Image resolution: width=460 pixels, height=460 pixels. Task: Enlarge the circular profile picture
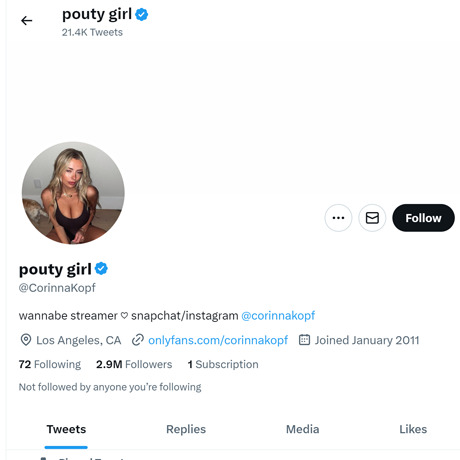73,193
